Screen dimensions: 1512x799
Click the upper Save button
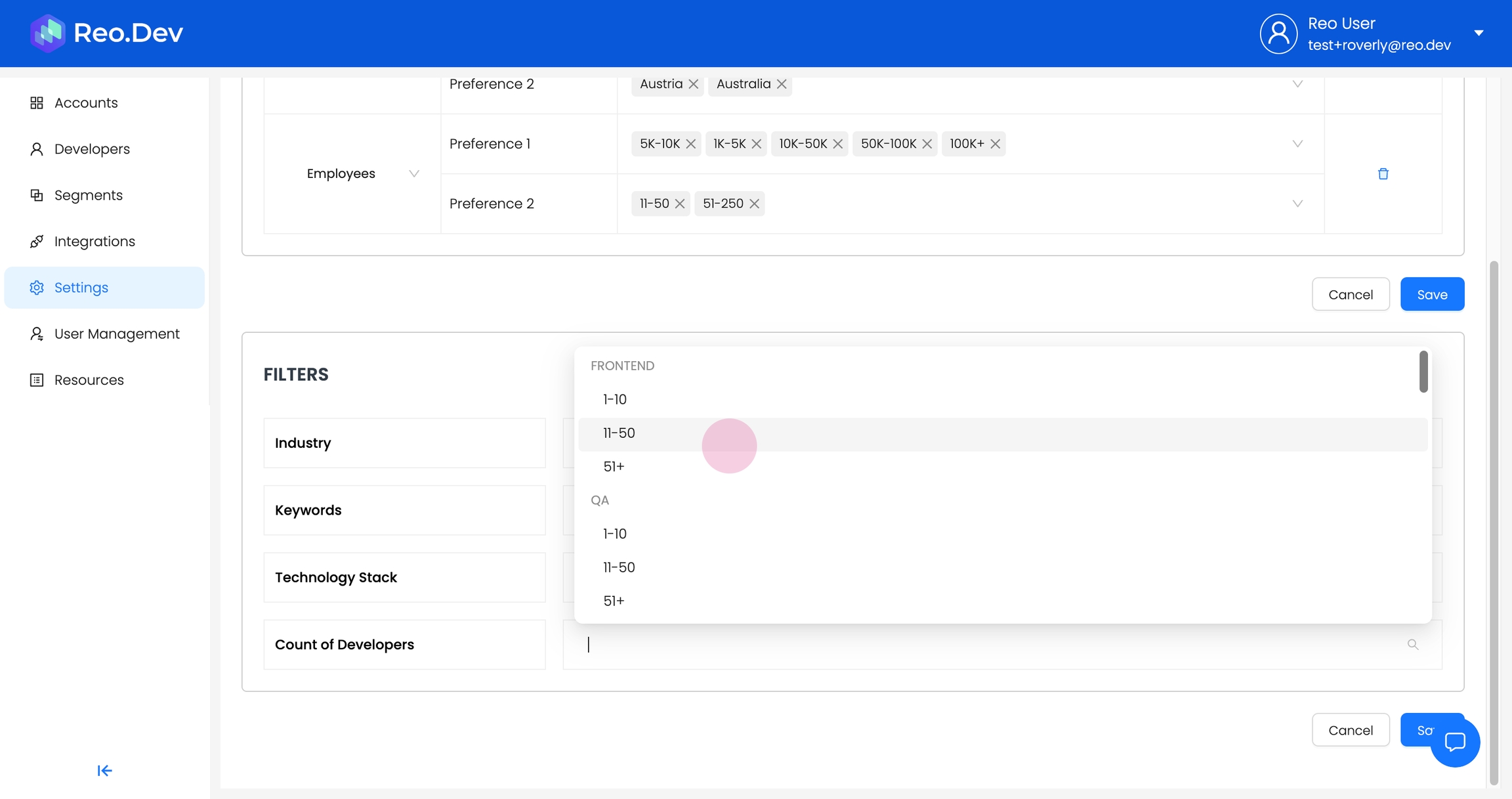tap(1431, 295)
